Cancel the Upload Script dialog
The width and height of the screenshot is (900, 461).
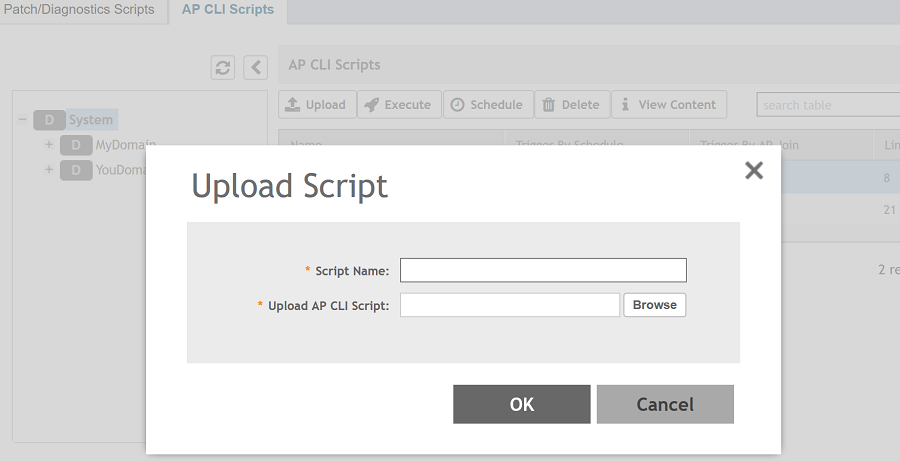665,404
